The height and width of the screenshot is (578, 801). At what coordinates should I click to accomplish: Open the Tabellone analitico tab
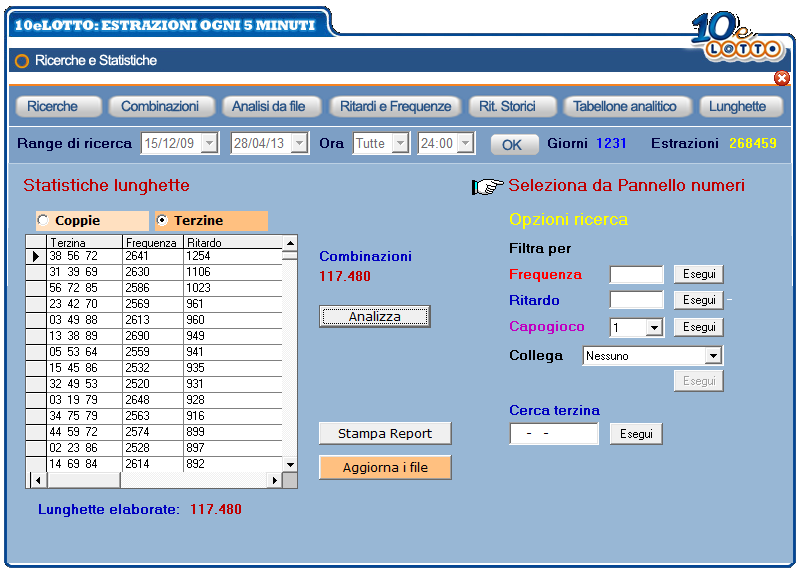tap(627, 106)
